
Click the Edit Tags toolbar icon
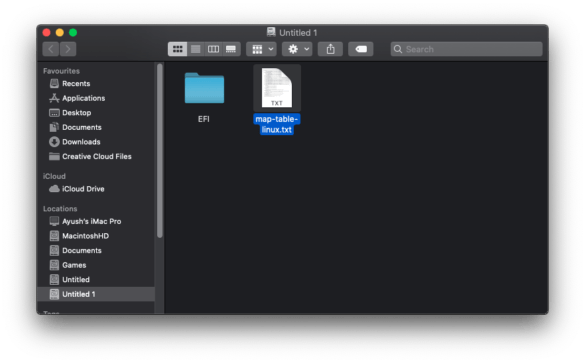click(x=361, y=49)
